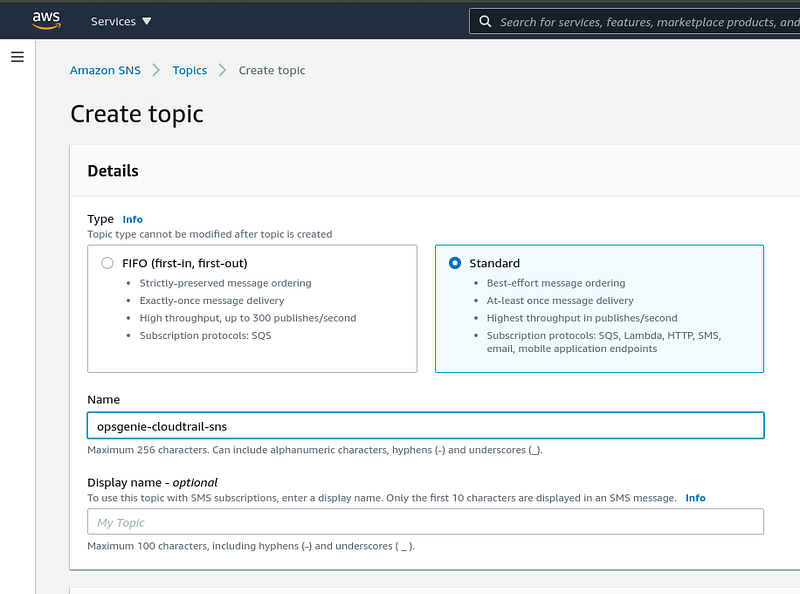This screenshot has width=800, height=594.
Task: Click 'At-least once message delivery' text
Action: [560, 301]
